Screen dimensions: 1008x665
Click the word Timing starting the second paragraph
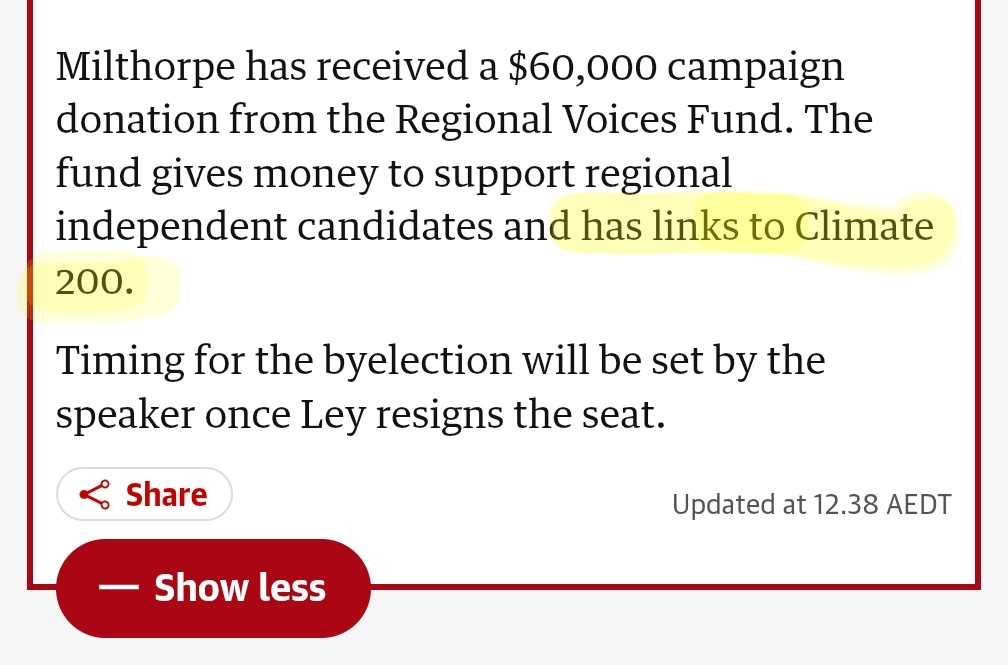click(120, 360)
